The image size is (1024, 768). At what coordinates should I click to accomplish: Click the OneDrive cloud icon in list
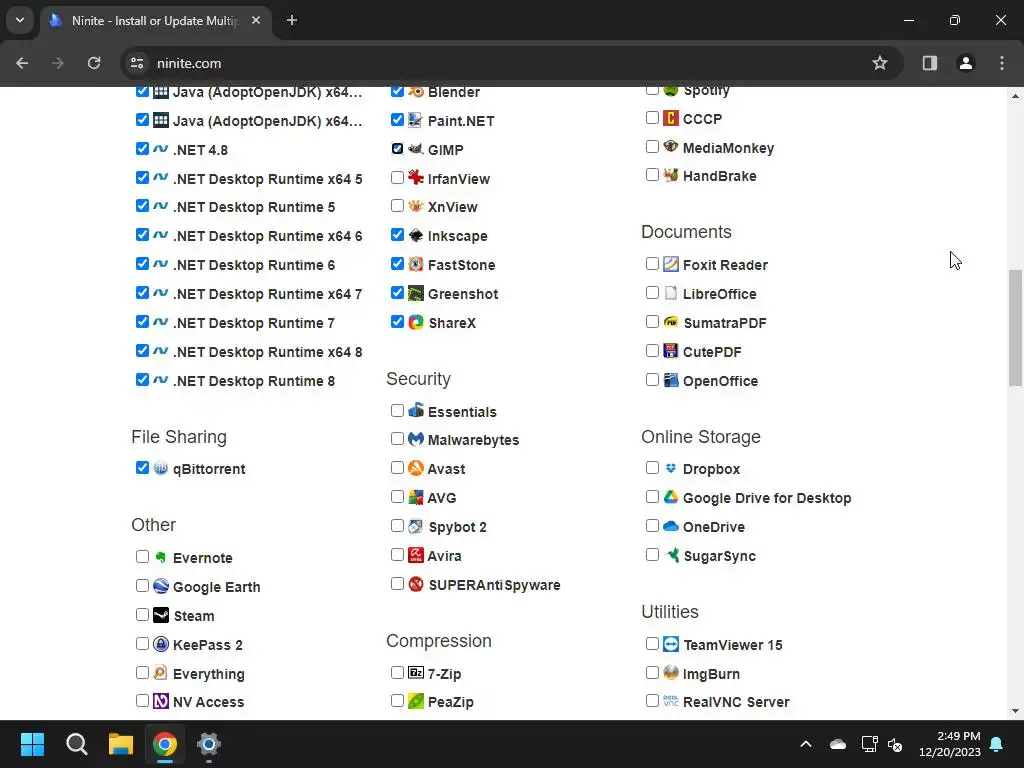[671, 526]
